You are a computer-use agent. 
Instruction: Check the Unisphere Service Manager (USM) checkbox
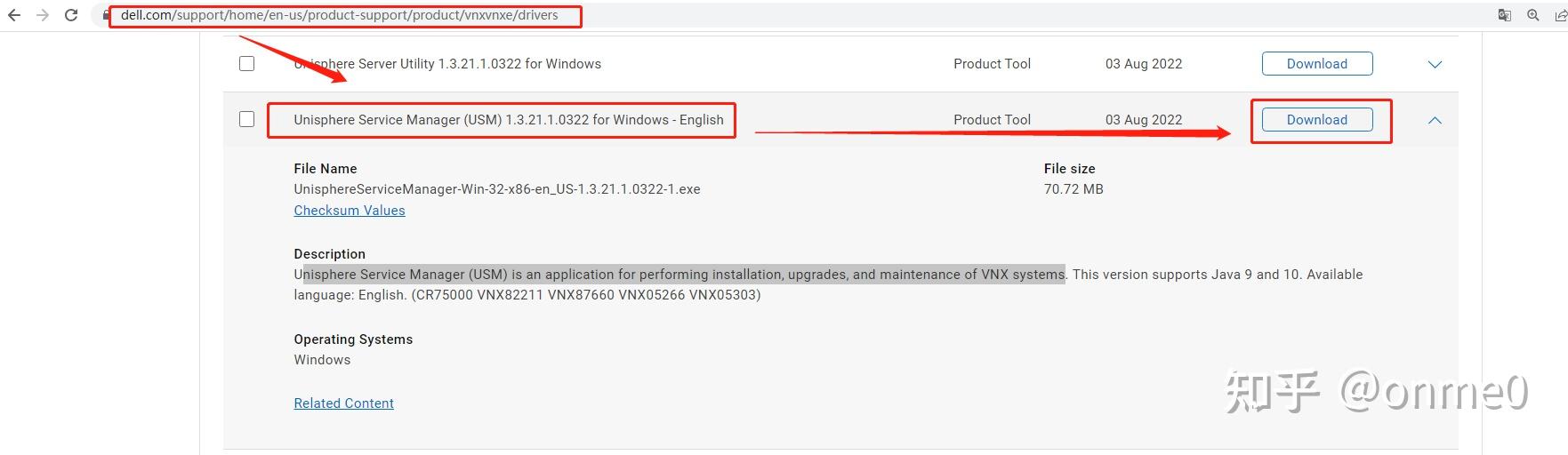click(247, 119)
